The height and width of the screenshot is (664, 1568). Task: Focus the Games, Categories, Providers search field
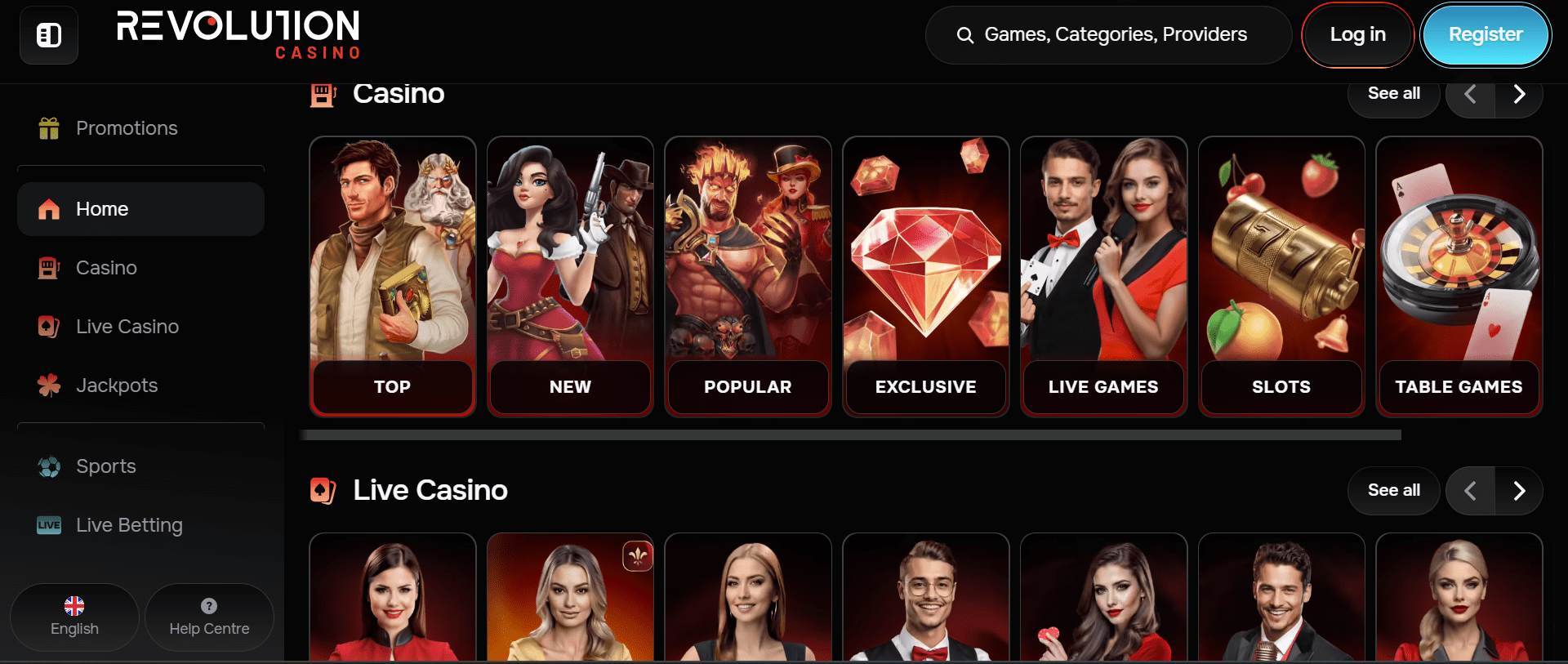pyautogui.click(x=1108, y=35)
